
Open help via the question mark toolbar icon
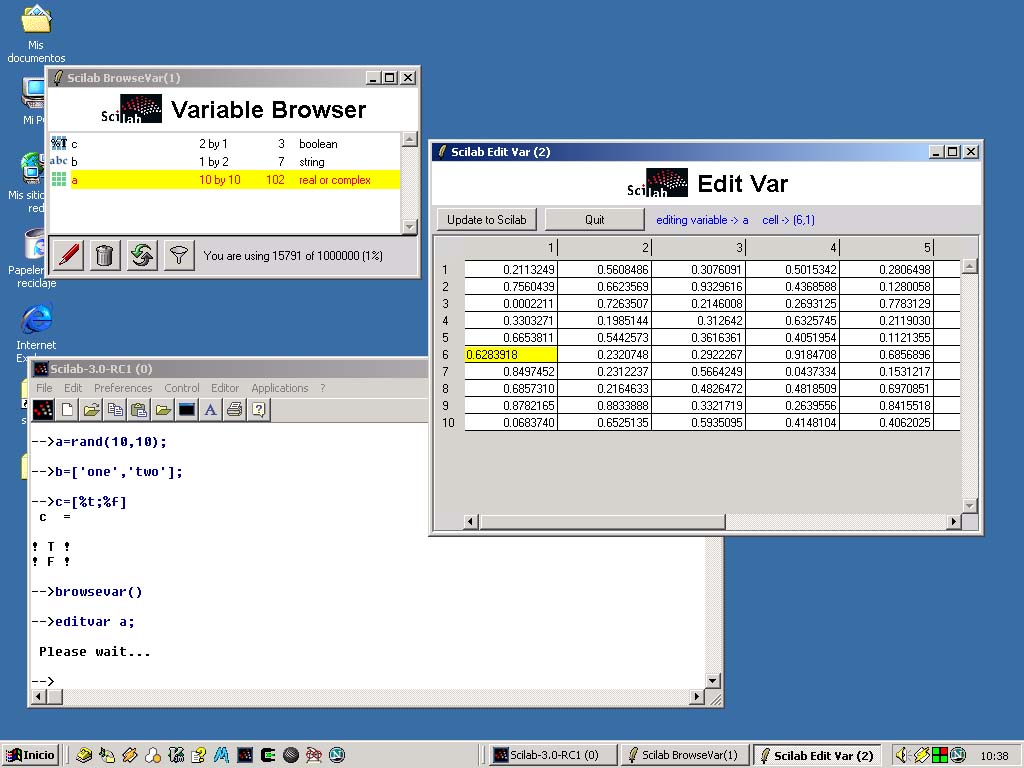tap(258, 409)
